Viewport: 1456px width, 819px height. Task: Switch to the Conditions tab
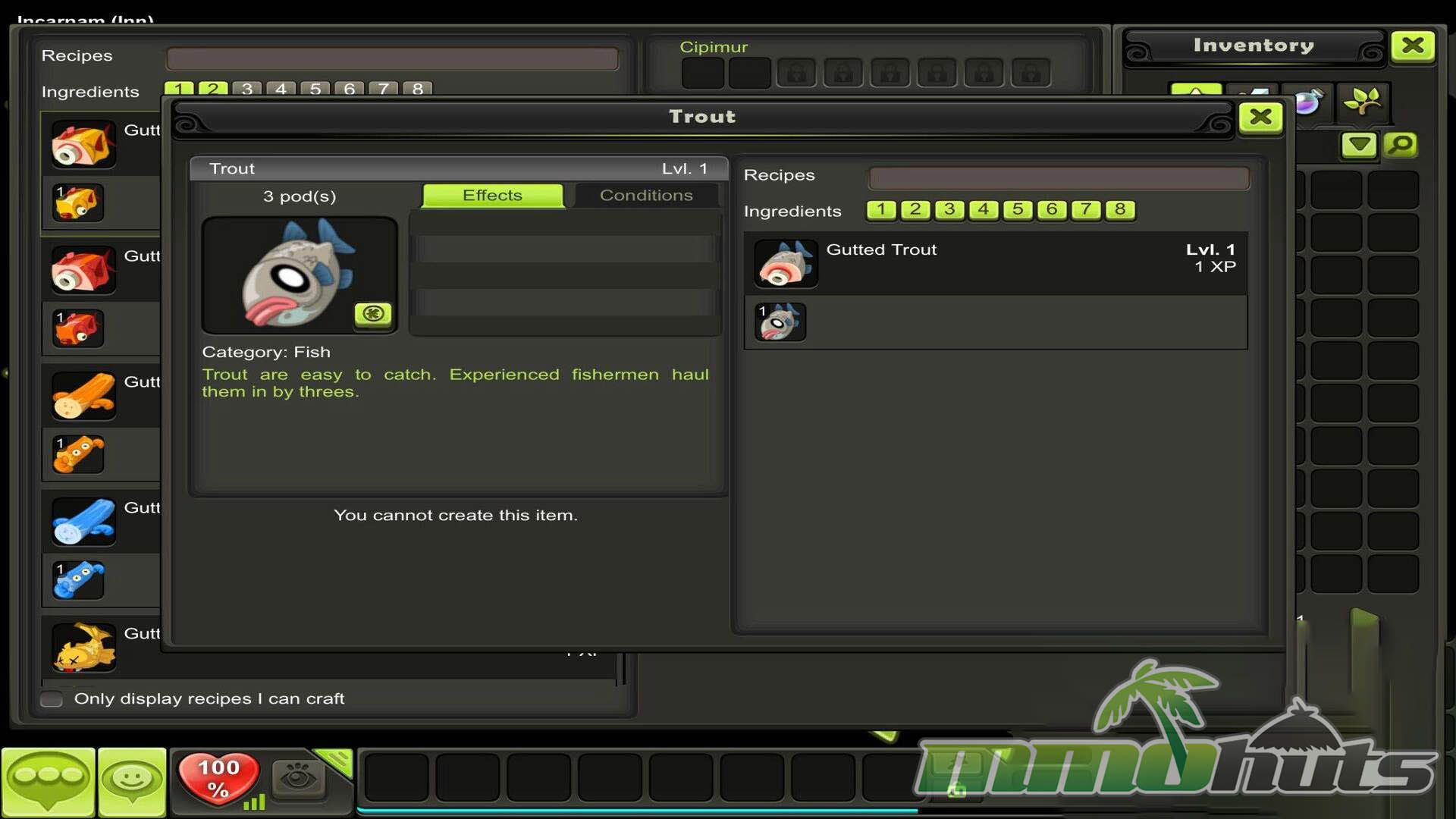click(646, 195)
